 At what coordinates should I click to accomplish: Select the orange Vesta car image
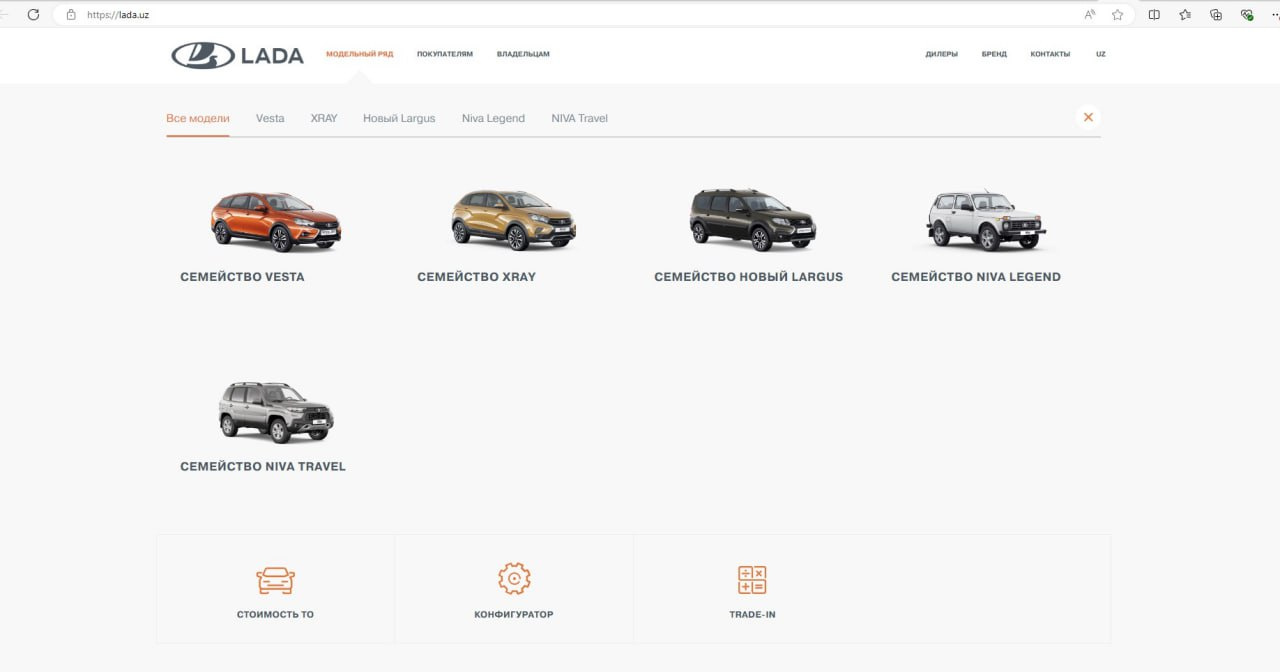[275, 221]
